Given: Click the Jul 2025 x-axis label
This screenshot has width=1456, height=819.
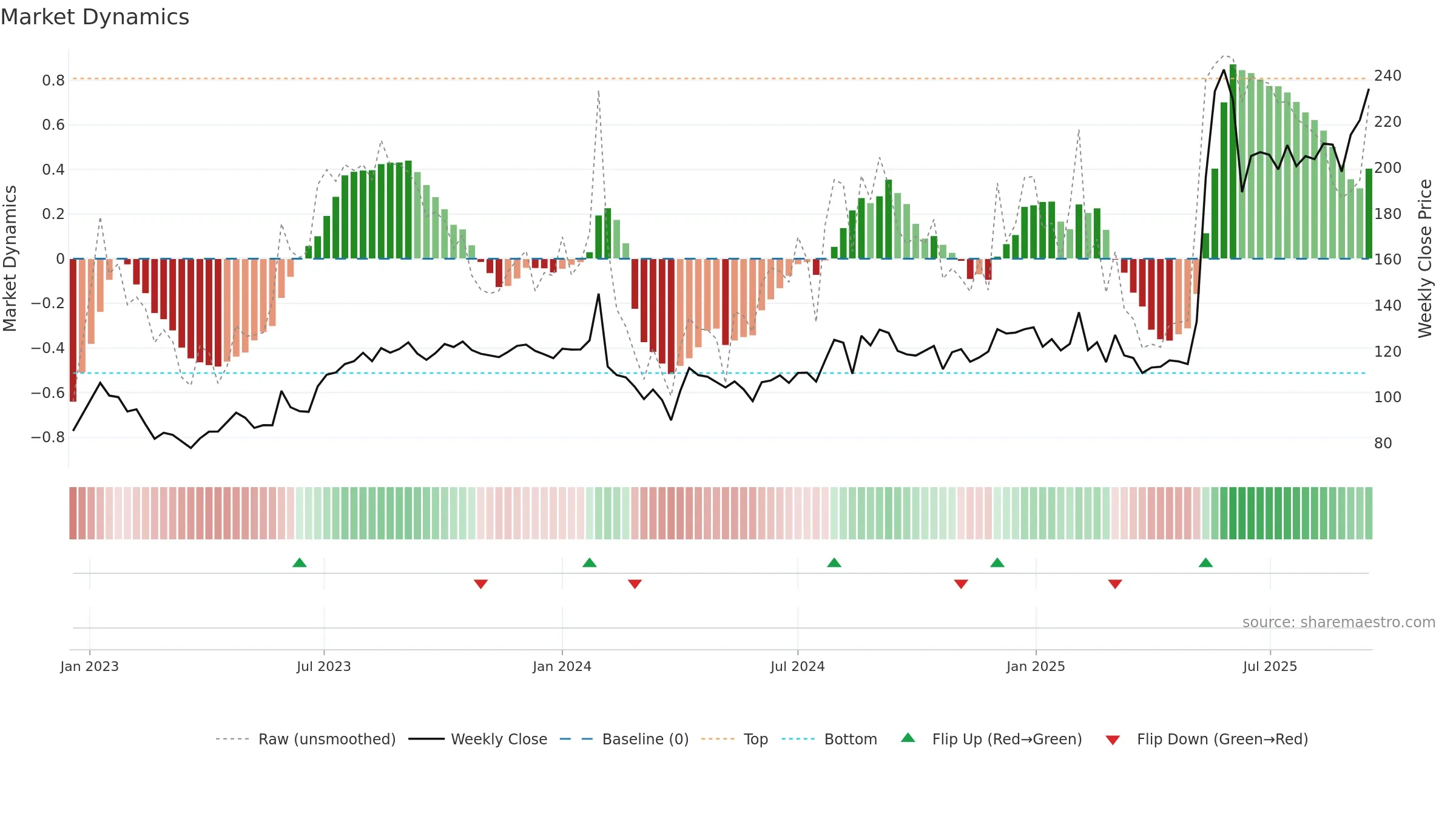Looking at the screenshot, I should click(x=1270, y=666).
